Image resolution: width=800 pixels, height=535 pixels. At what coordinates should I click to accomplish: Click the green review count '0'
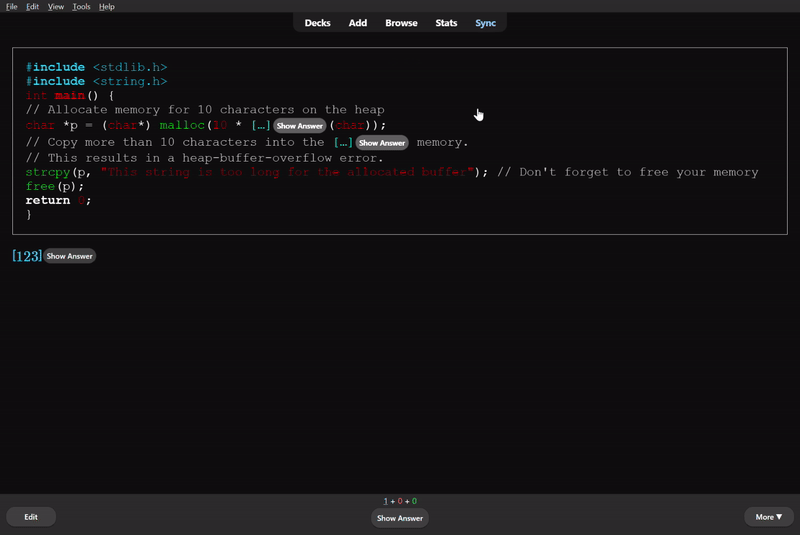pos(414,501)
